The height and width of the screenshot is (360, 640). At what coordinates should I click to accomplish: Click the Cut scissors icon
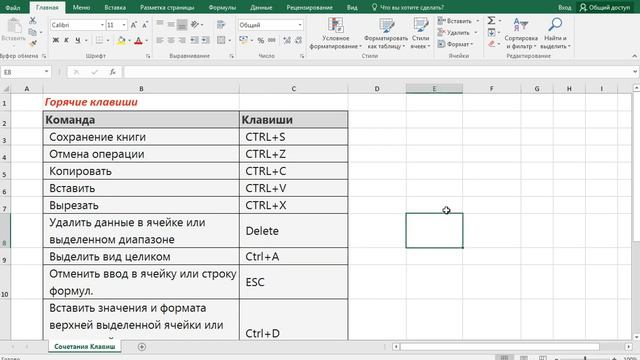point(33,20)
